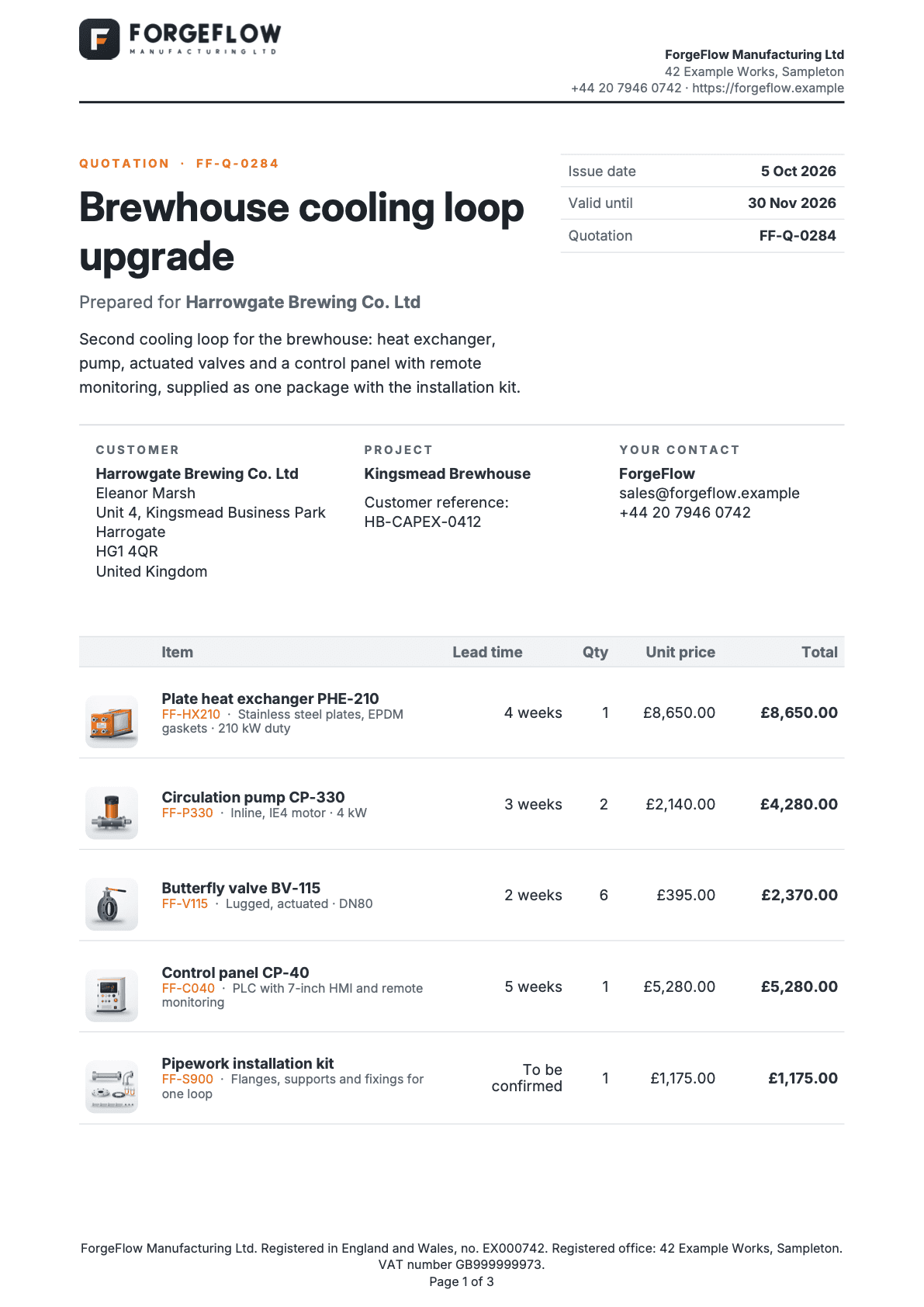Image resolution: width=924 pixels, height=1307 pixels.
Task: Click the FF-V115 product code
Action: 185,903
